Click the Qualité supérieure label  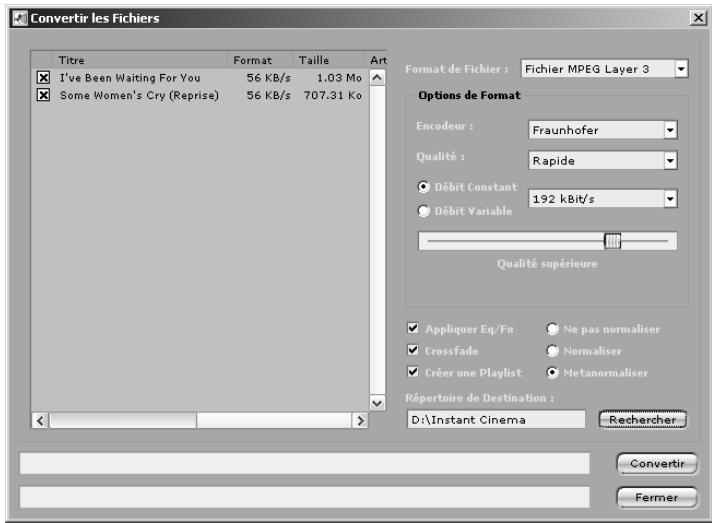[547, 264]
